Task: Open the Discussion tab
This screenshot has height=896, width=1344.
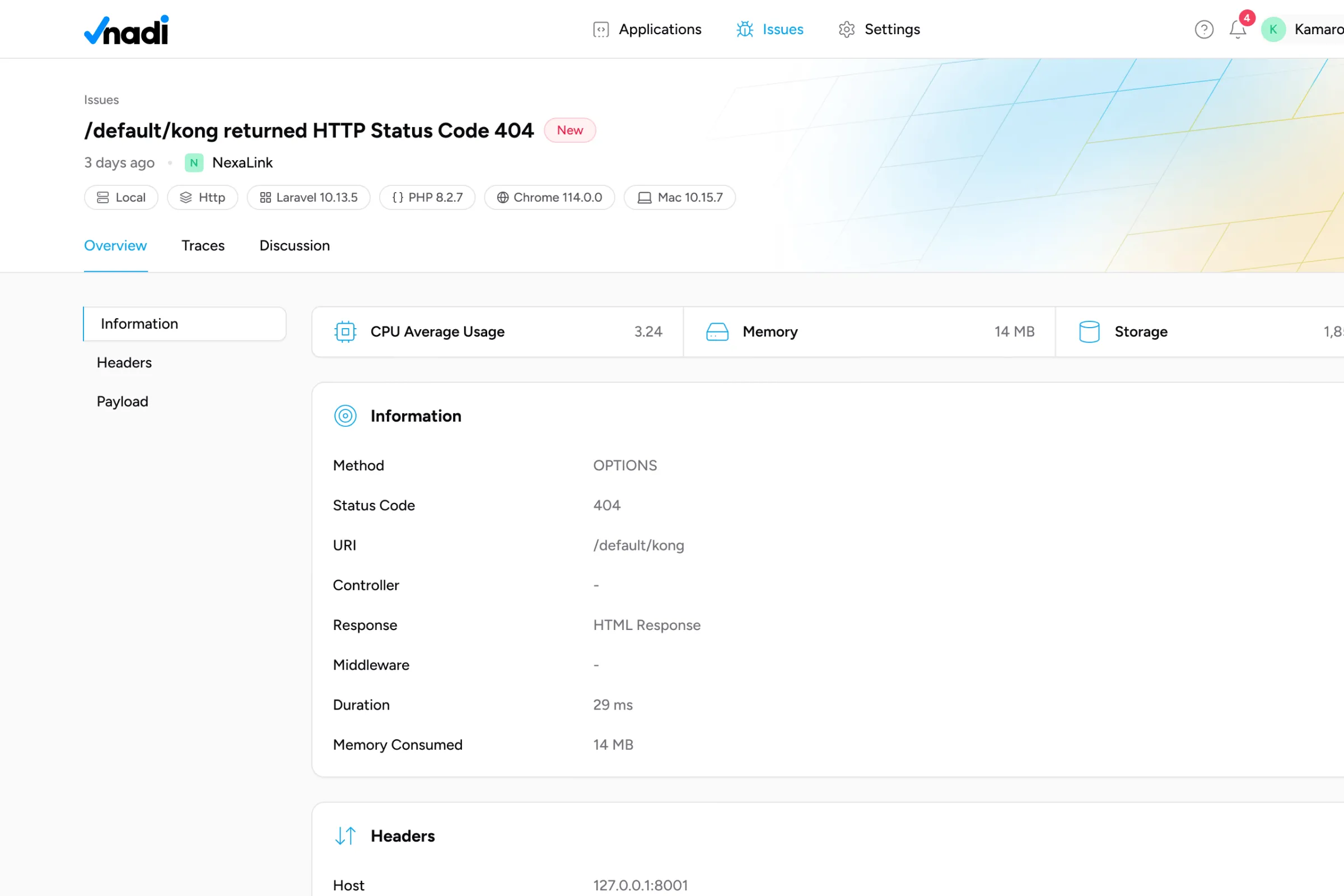Action: point(295,246)
